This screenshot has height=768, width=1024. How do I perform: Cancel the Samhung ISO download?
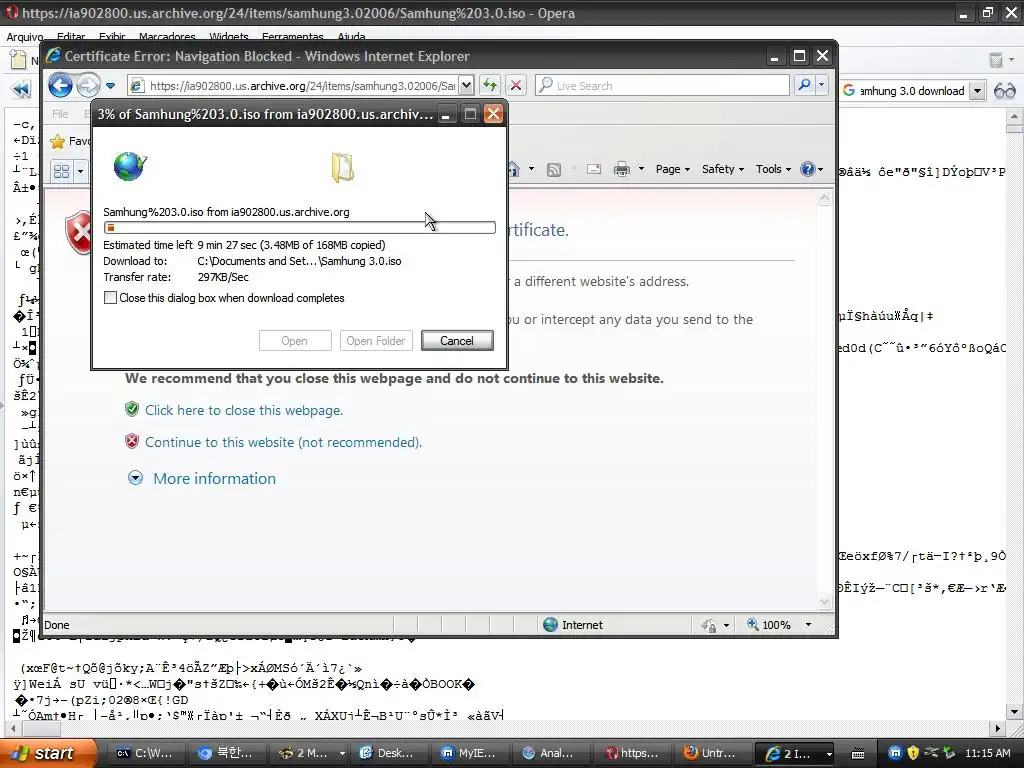[x=457, y=340]
